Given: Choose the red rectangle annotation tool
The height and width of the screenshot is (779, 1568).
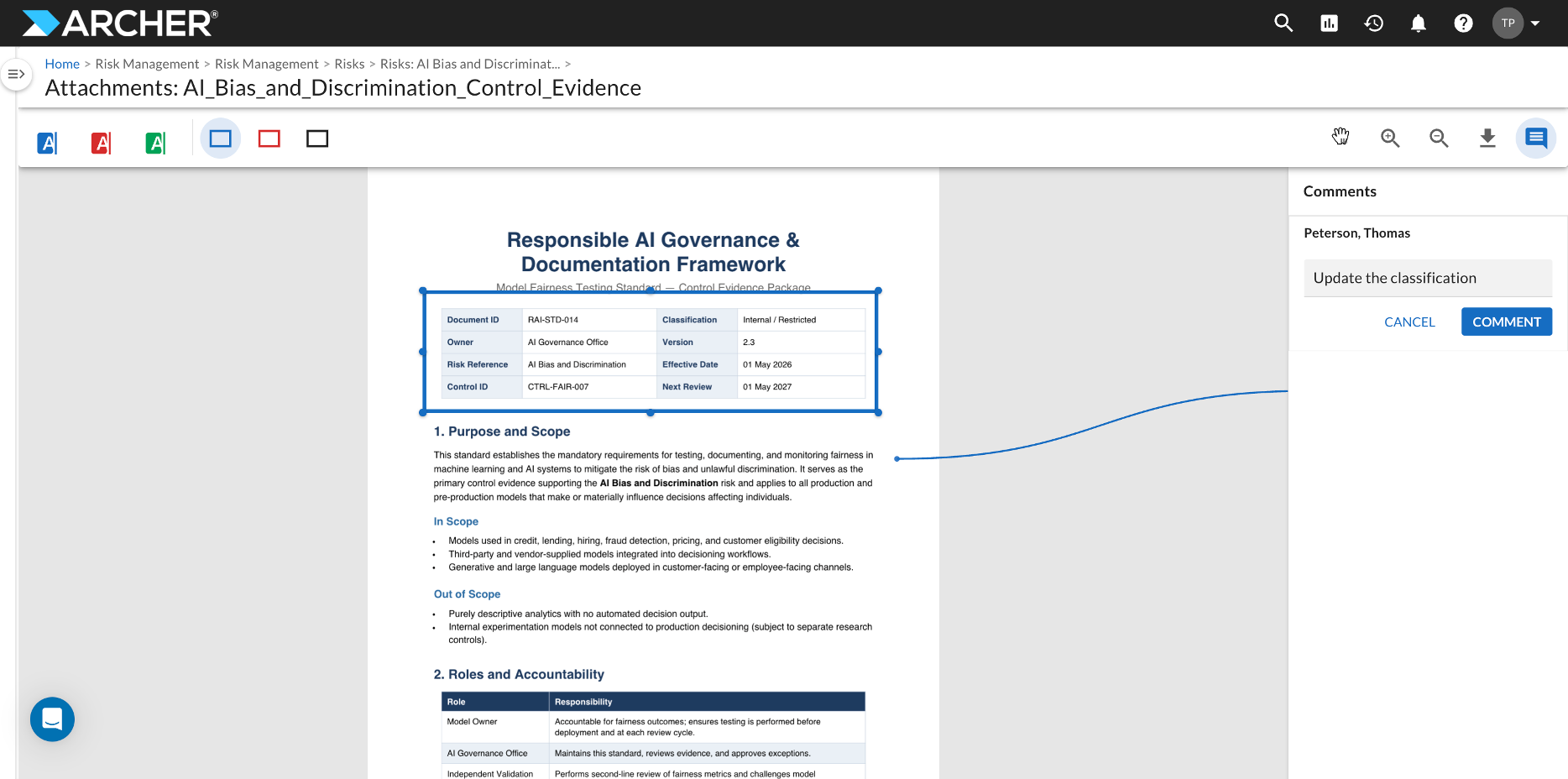Looking at the screenshot, I should tap(269, 139).
